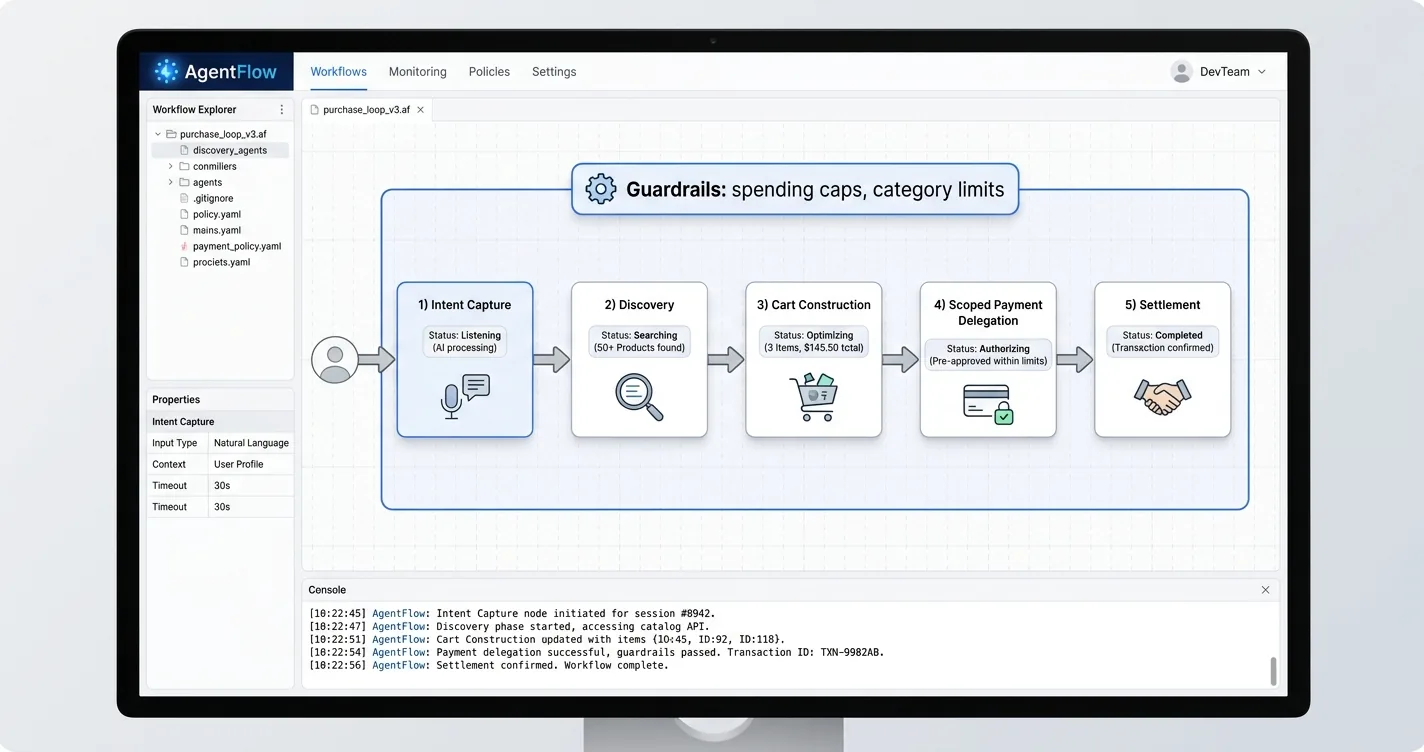Click the Console vertical scrollbar
This screenshot has height=752, width=1424.
pos(1273,671)
